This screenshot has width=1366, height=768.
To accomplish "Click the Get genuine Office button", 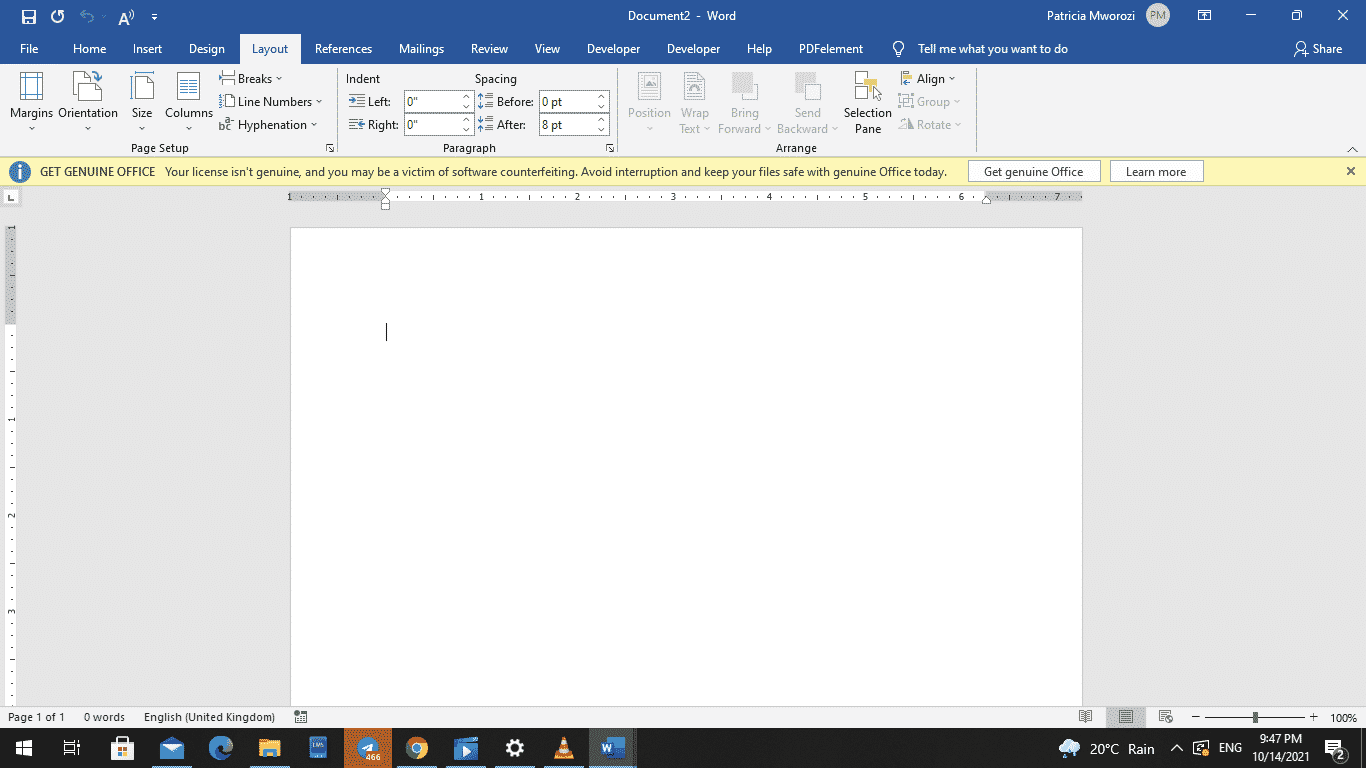I will [x=1034, y=171].
